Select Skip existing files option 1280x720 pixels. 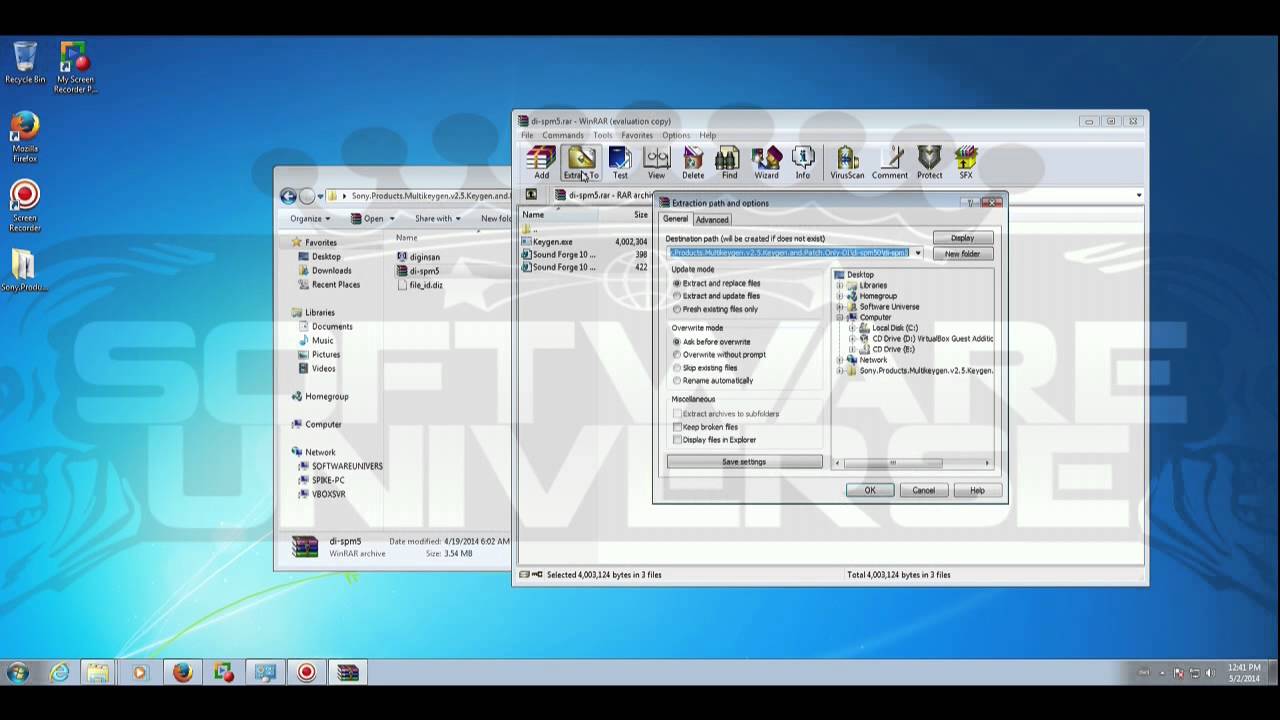(x=705, y=368)
